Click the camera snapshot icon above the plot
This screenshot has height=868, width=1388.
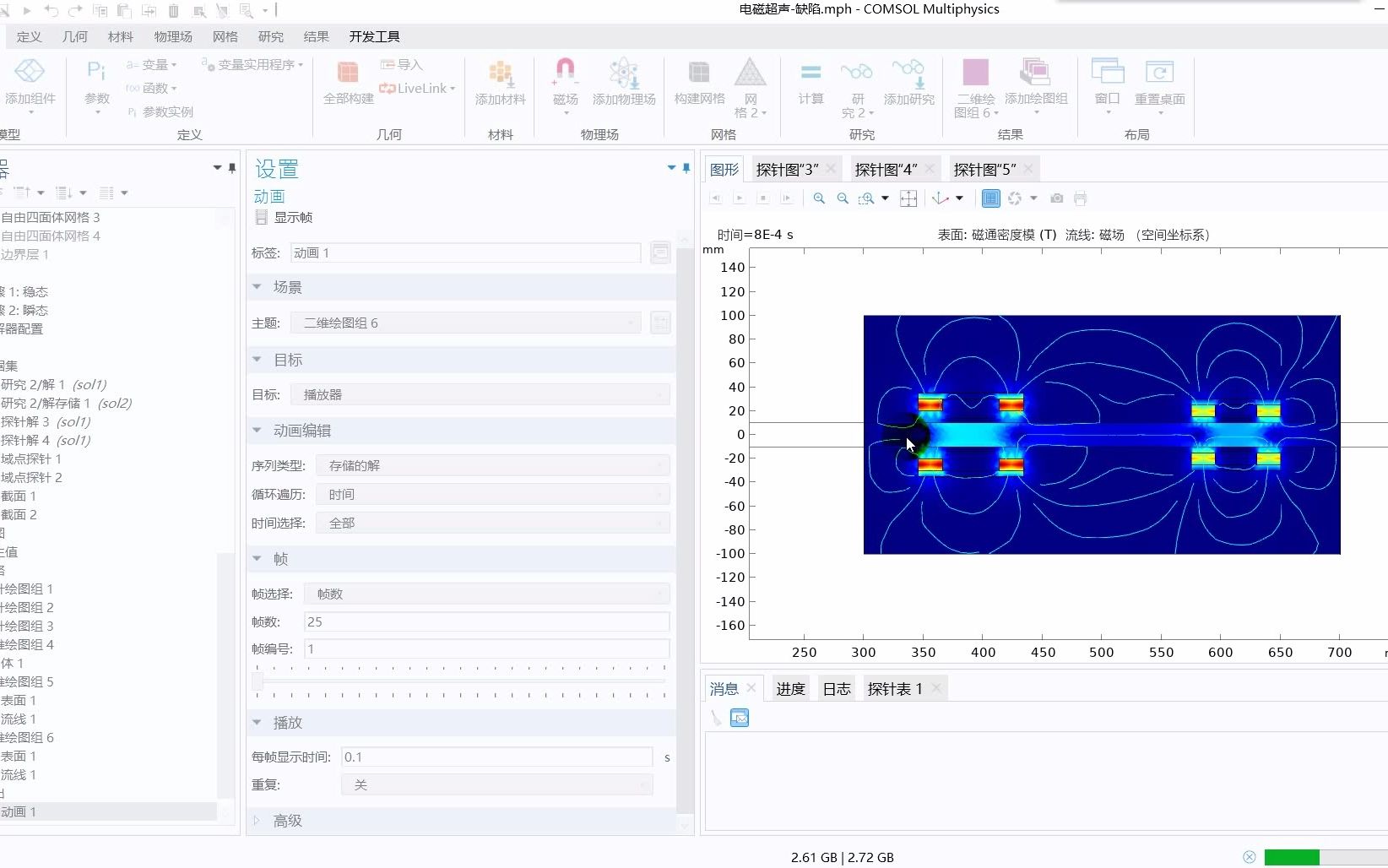1055,198
